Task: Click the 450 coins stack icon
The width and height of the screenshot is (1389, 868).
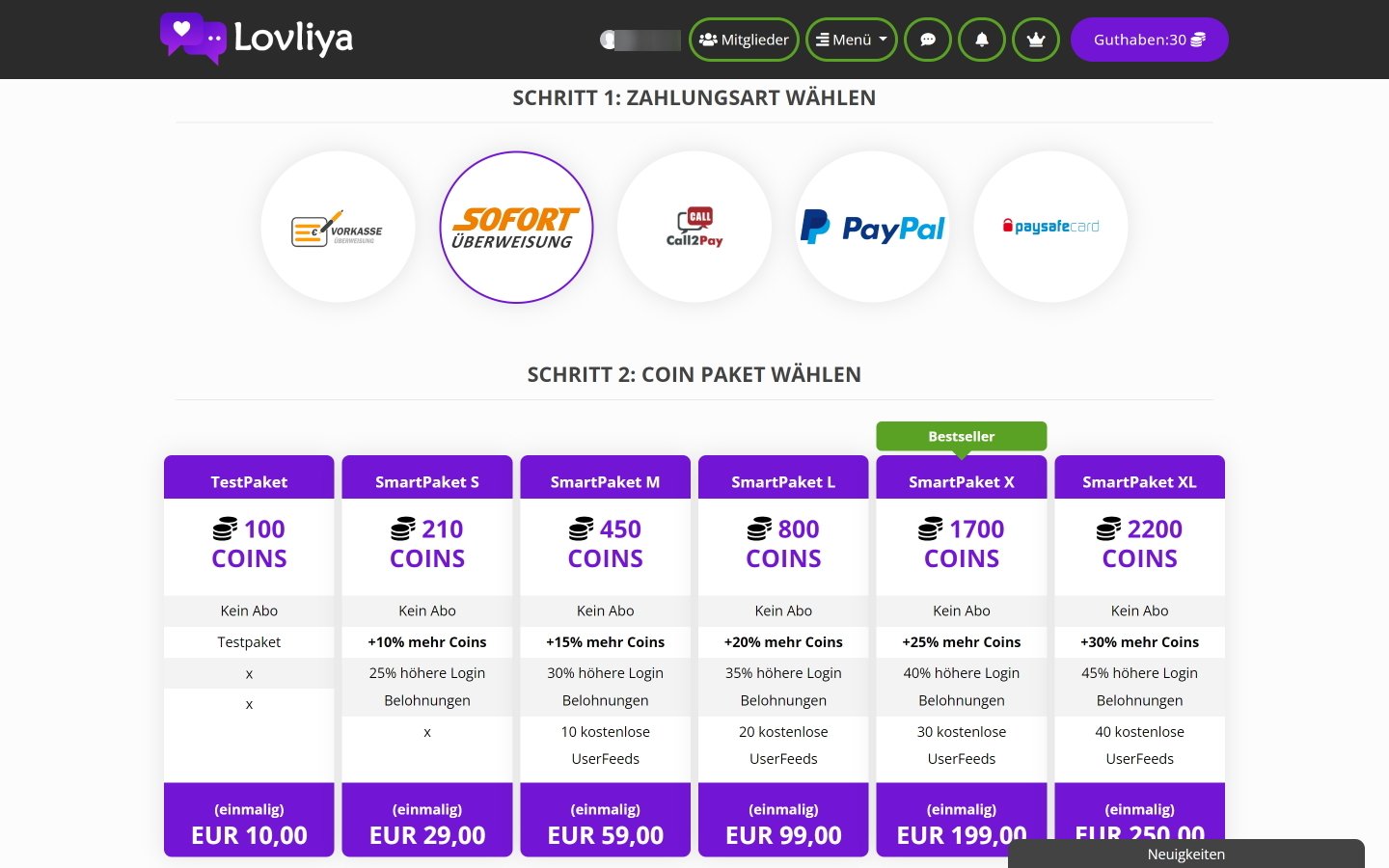Action: (581, 529)
